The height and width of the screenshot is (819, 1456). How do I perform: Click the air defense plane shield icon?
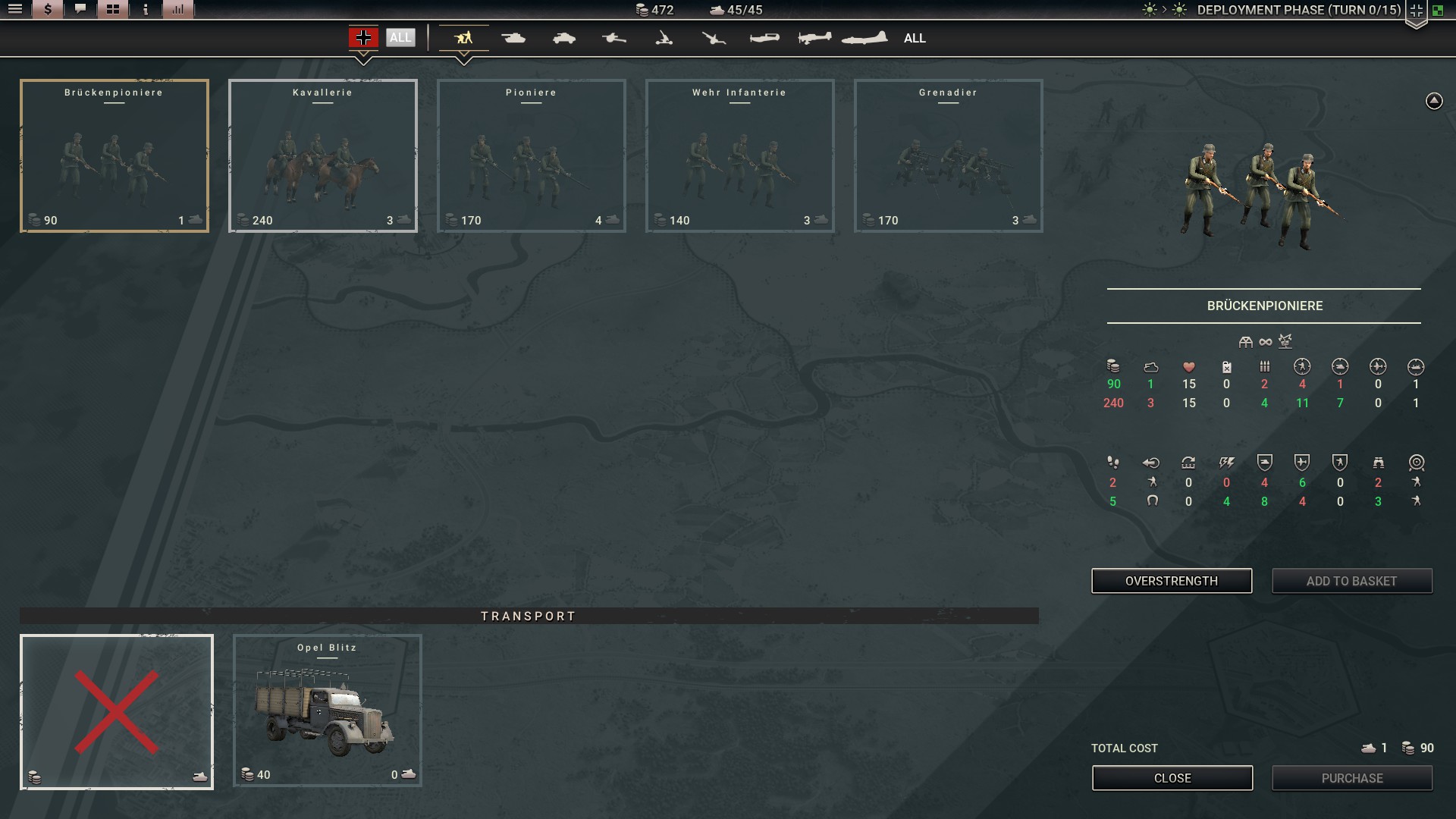tap(1302, 463)
